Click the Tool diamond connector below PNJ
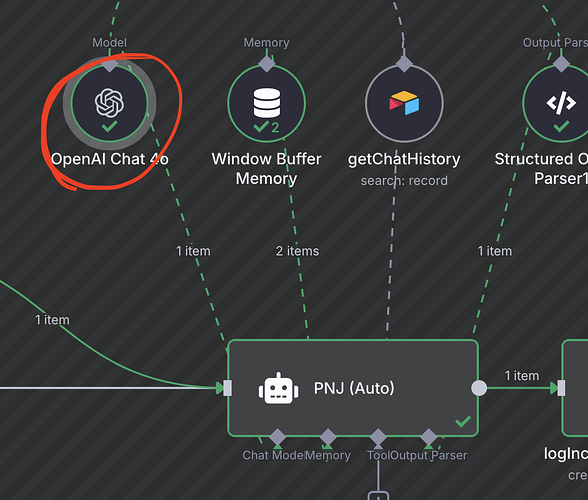 [x=378, y=437]
